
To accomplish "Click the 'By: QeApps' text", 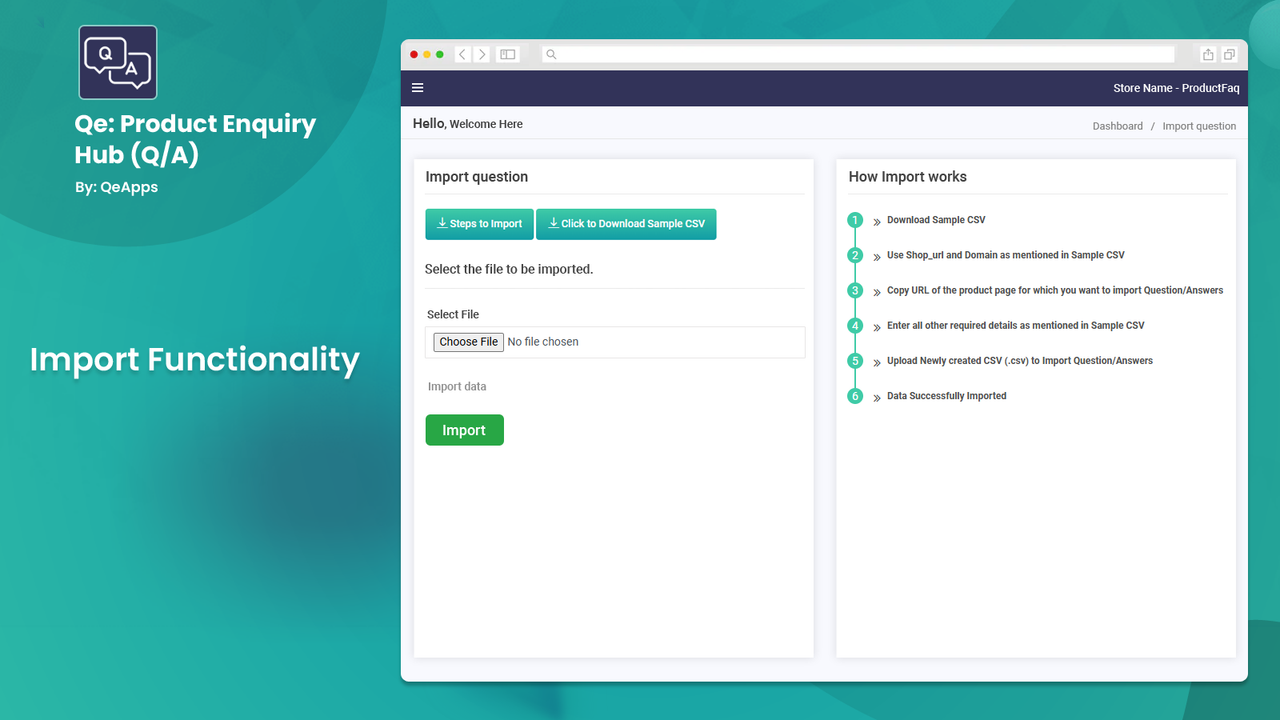I will tap(116, 187).
